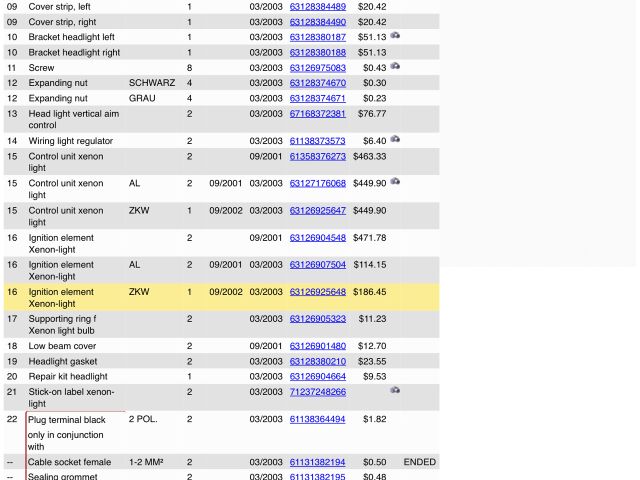Open control unit xenon part 61358376273
640x480 pixels.
(x=317, y=156)
